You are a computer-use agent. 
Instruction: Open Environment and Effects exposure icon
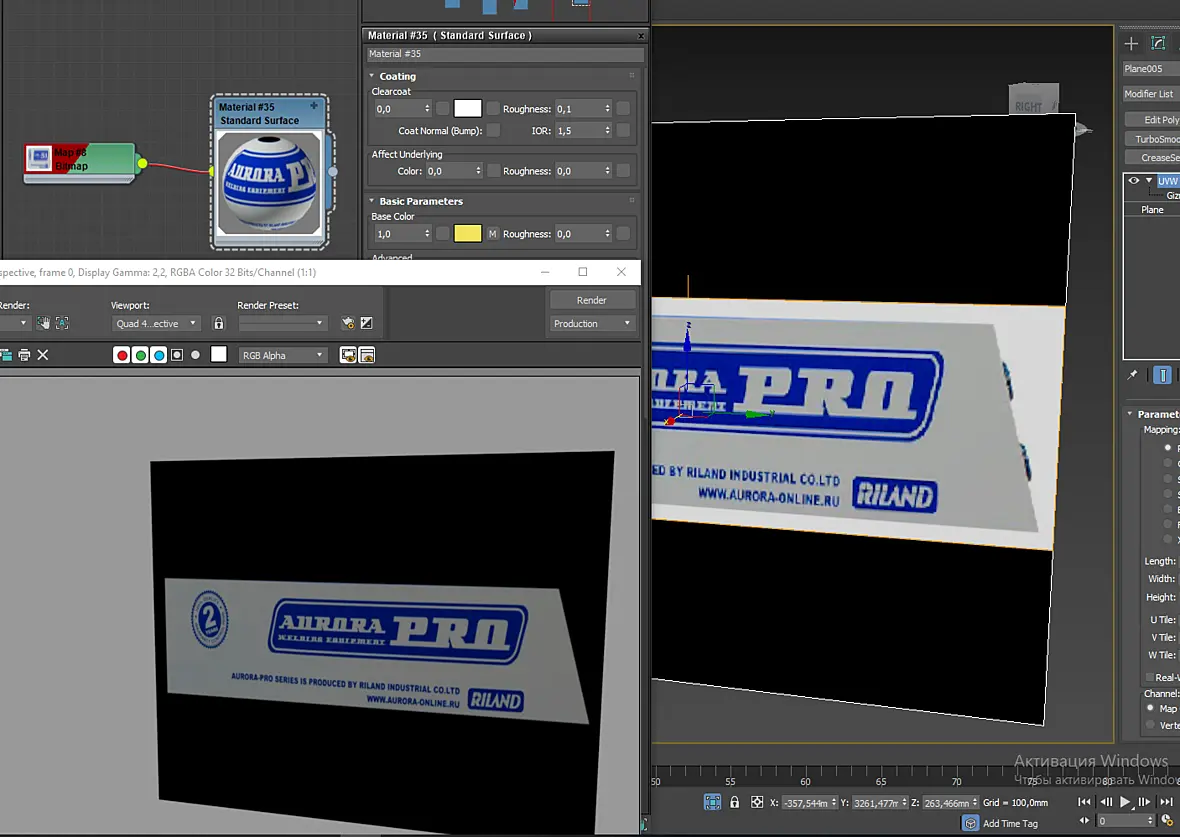click(366, 323)
